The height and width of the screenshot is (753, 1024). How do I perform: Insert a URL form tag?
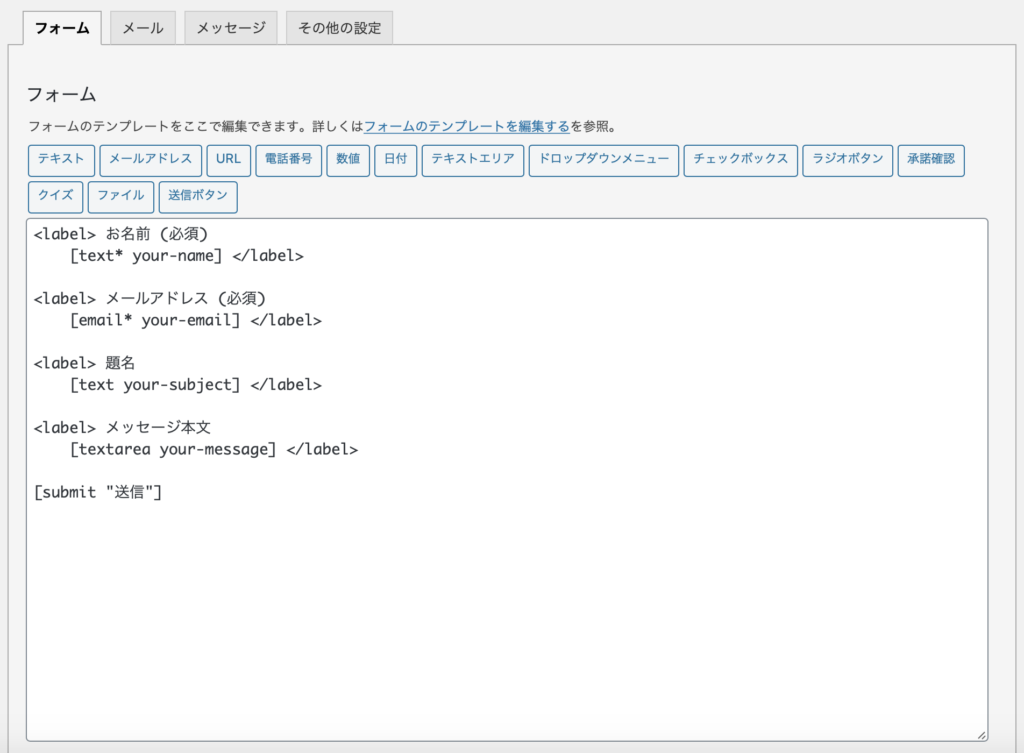[x=227, y=160]
